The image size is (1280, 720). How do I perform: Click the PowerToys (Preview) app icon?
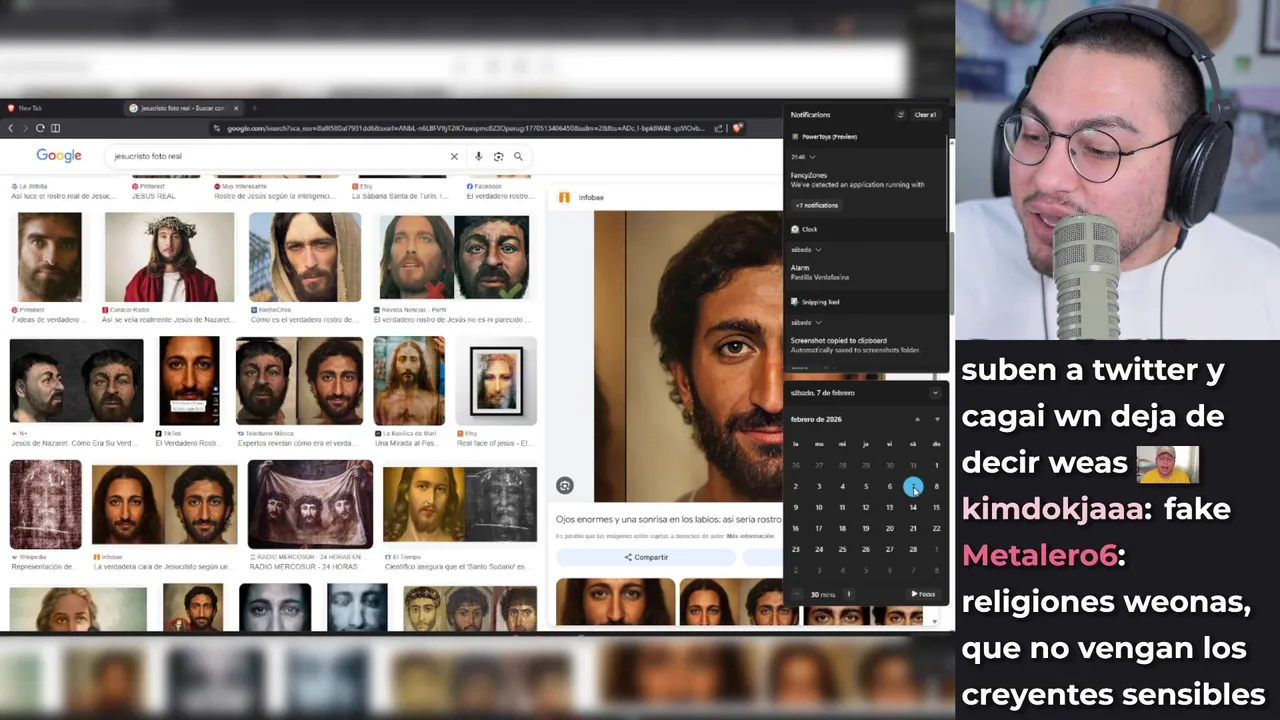click(x=795, y=136)
